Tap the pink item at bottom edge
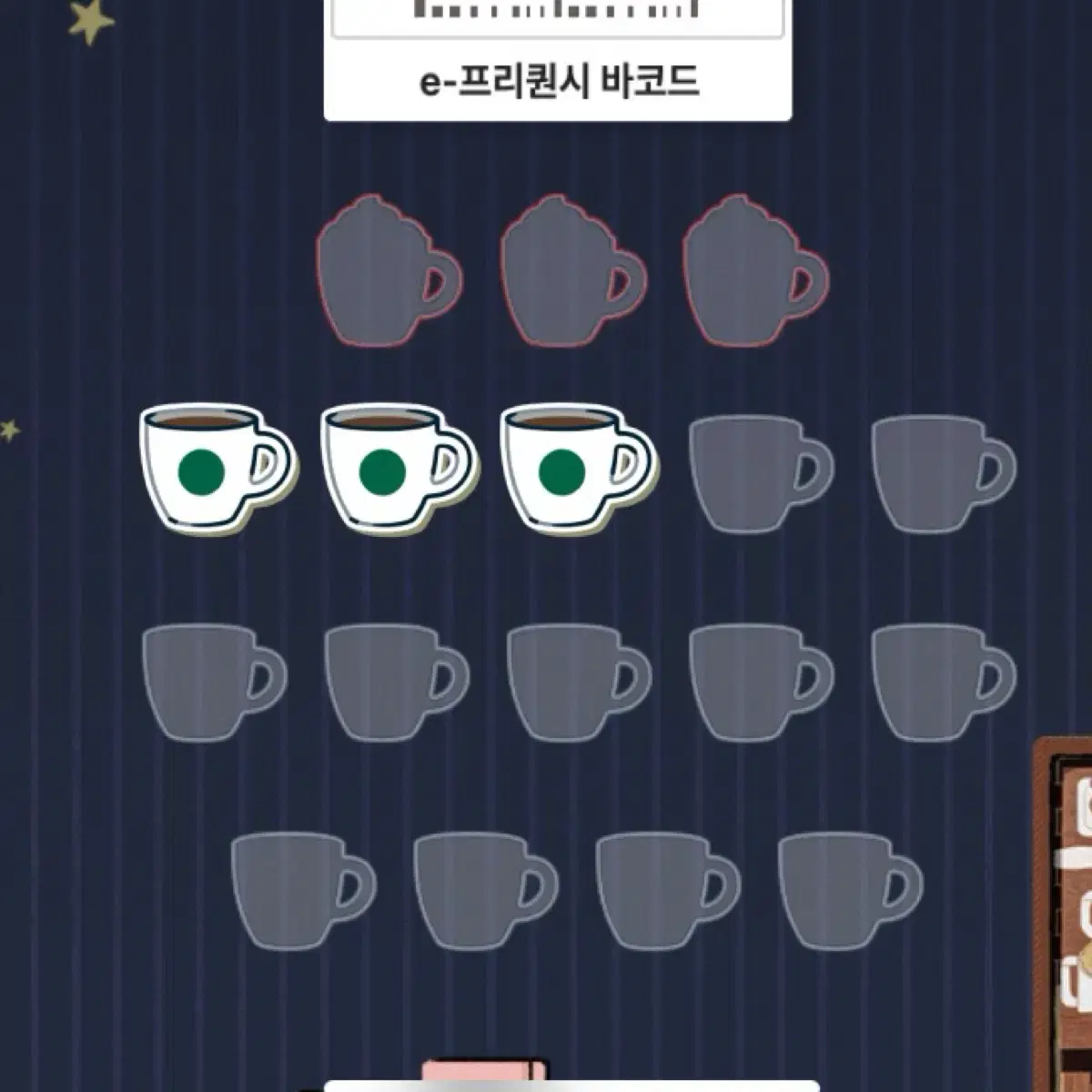The image size is (1092, 1092). tap(485, 1073)
